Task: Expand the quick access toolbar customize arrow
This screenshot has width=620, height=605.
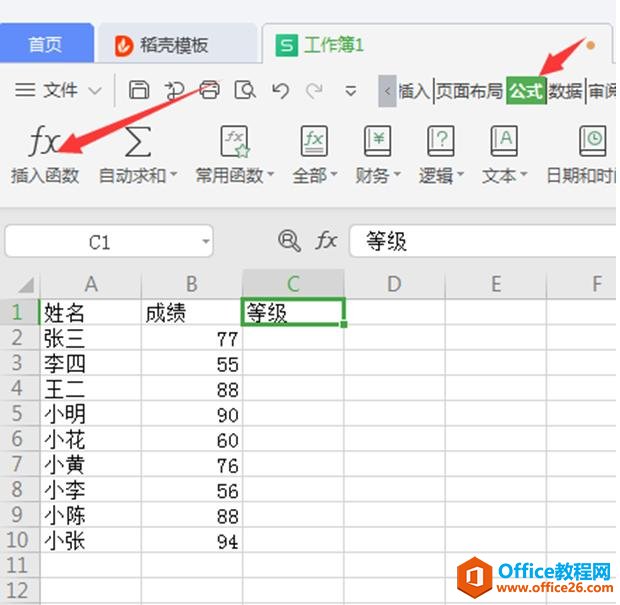Action: [350, 91]
